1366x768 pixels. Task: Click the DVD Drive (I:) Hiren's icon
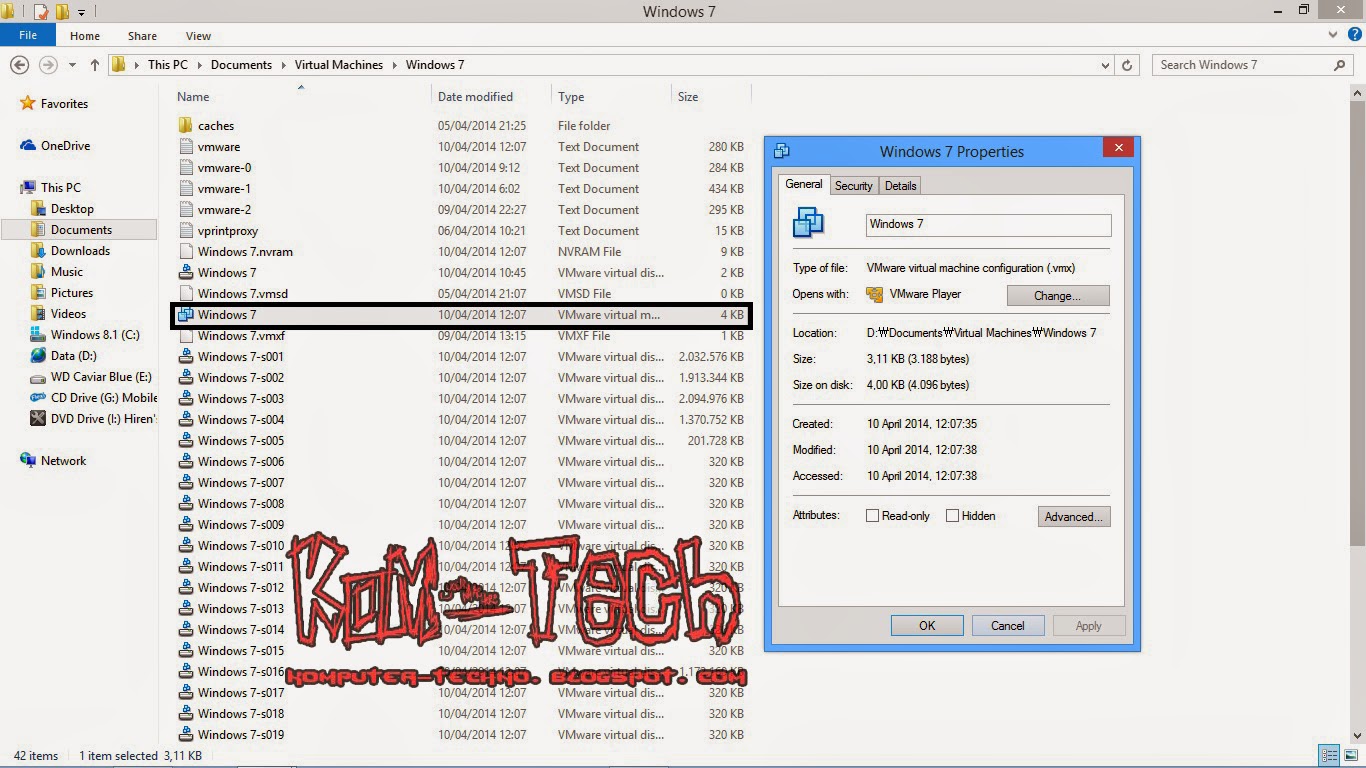click(38, 419)
